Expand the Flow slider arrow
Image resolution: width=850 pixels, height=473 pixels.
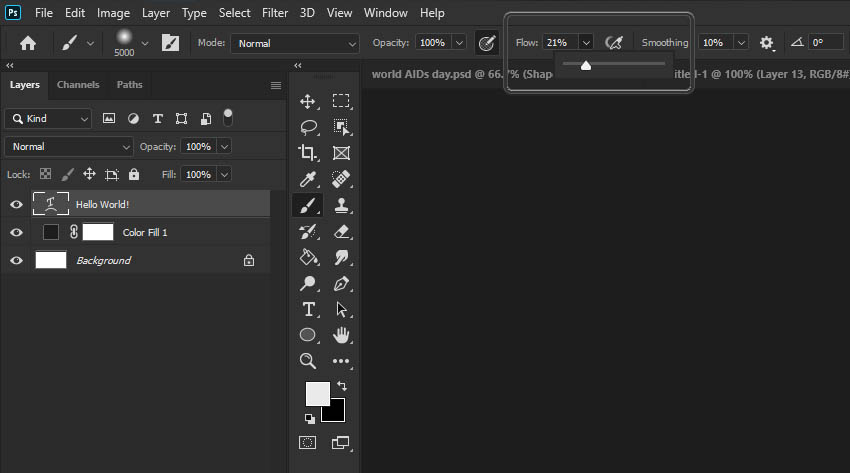(x=586, y=43)
